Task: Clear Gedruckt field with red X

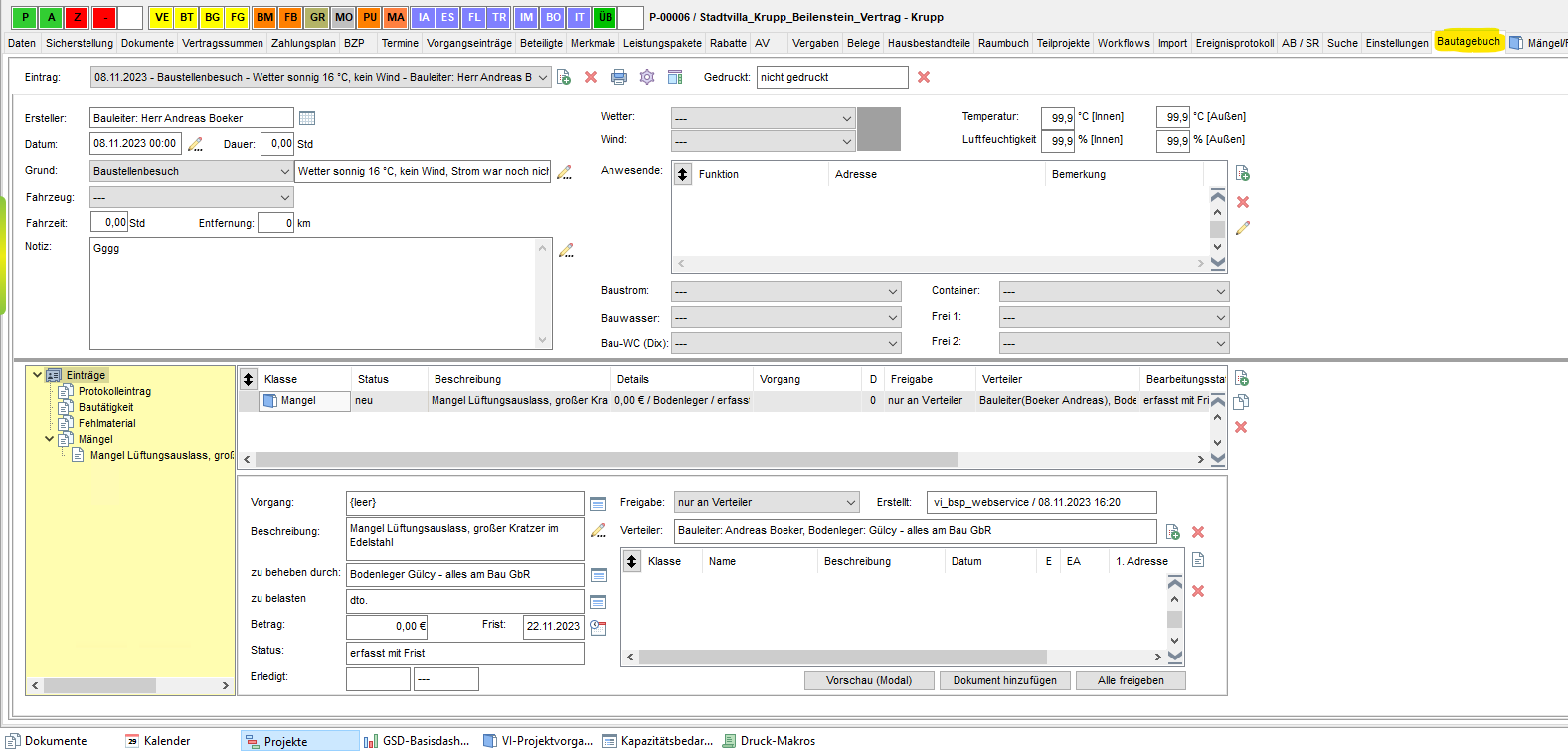Action: click(924, 77)
